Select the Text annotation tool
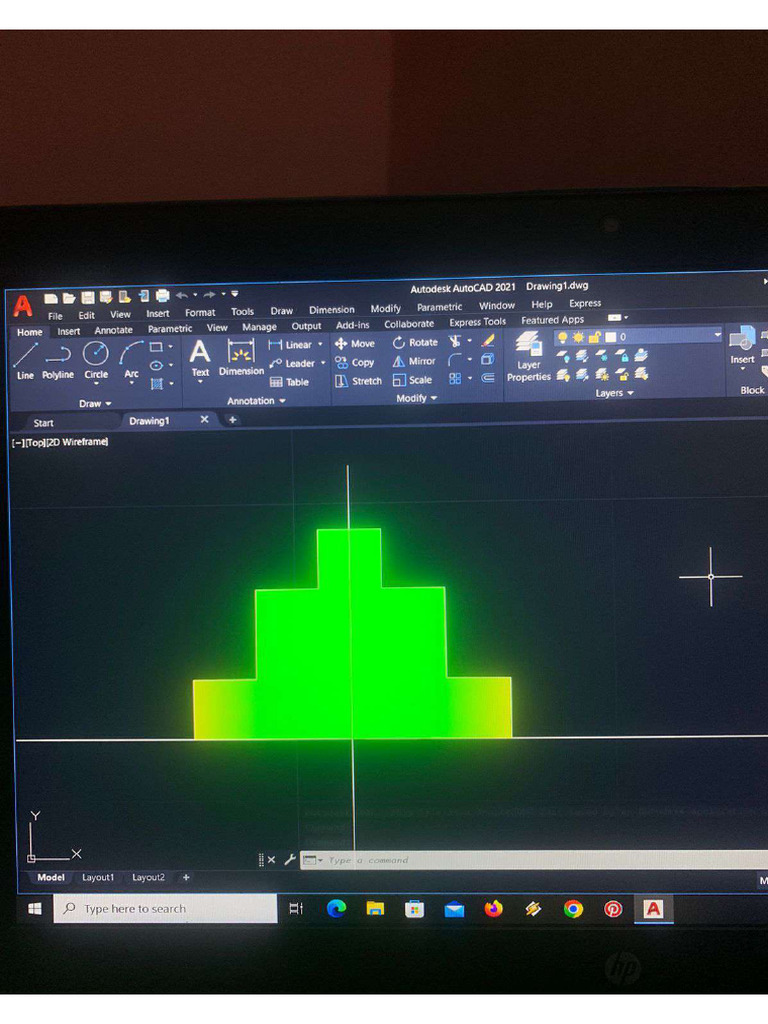 (x=200, y=358)
